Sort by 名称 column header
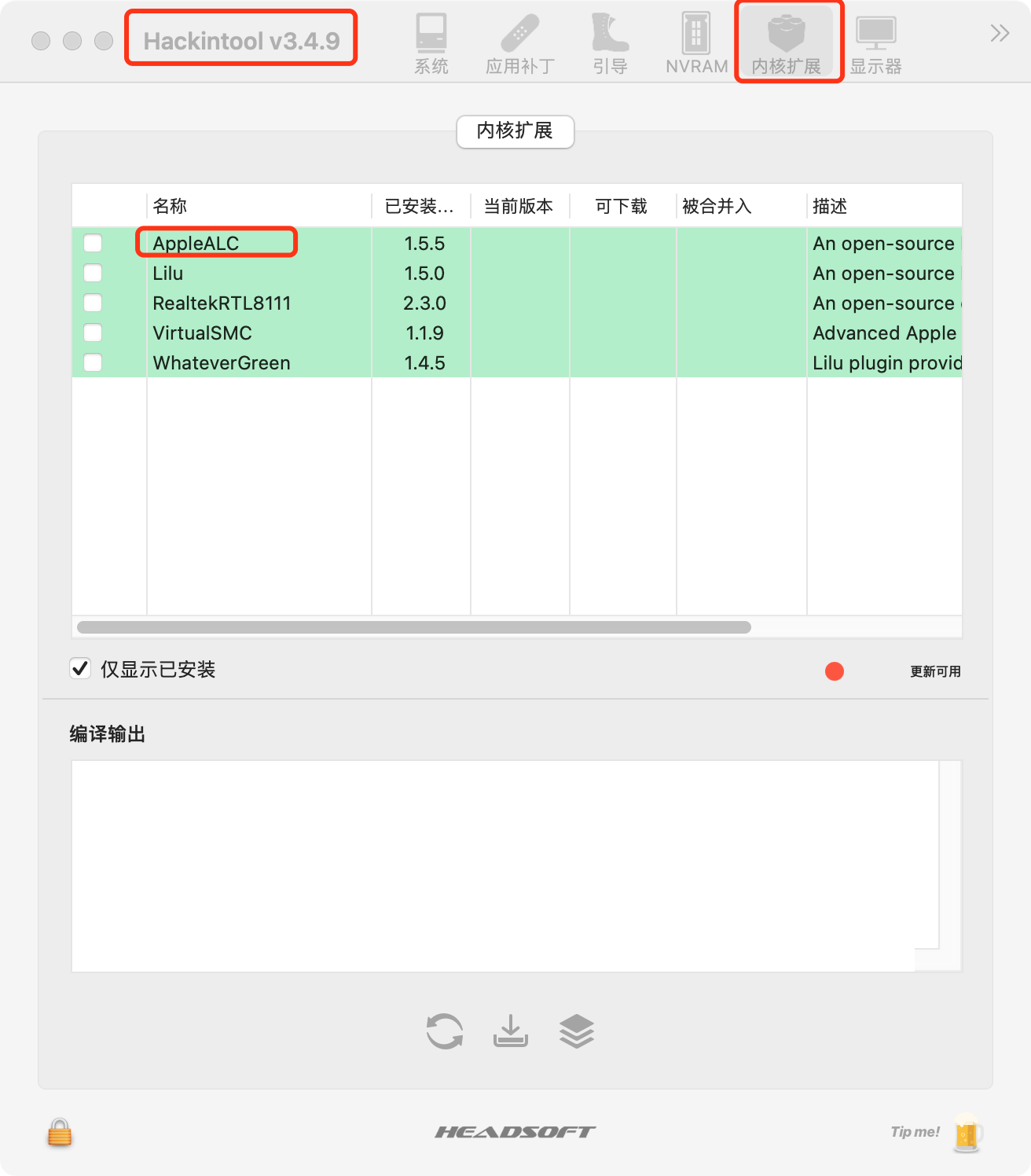 tap(259, 206)
